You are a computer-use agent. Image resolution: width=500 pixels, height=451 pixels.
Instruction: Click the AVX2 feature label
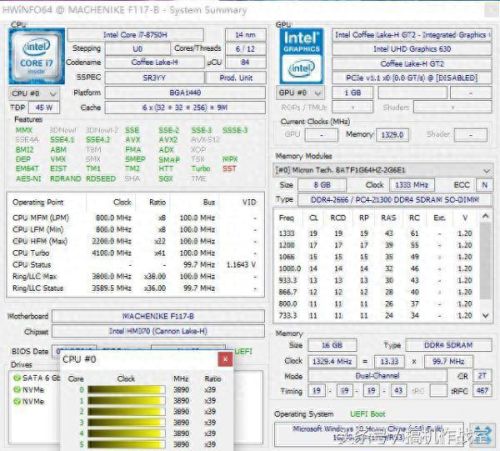click(168, 140)
